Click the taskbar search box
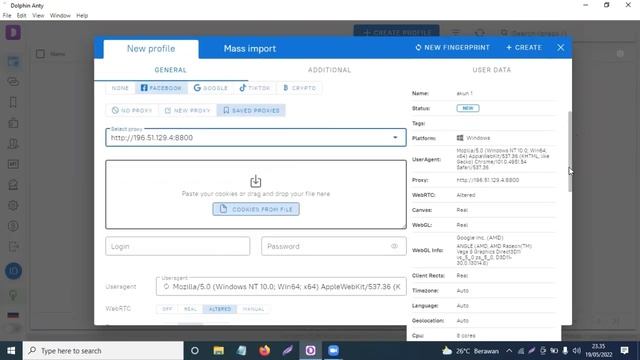 pyautogui.click(x=103, y=351)
